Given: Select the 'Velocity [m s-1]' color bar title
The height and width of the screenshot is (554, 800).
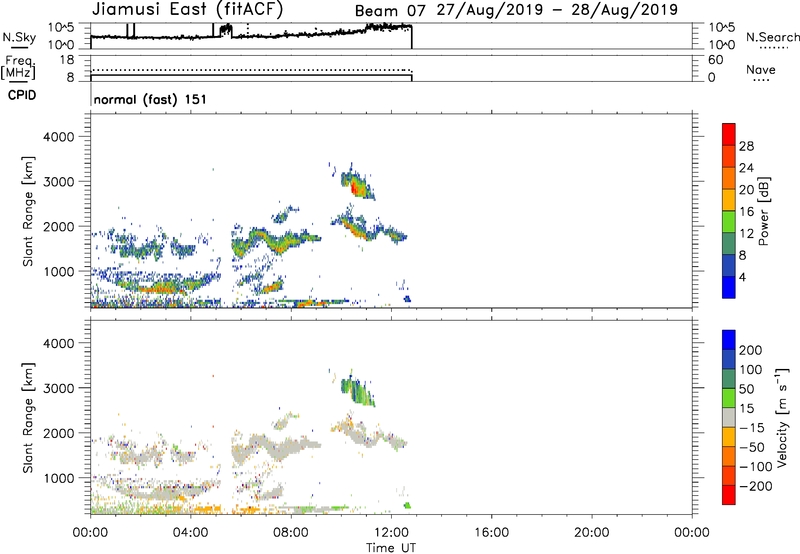Looking at the screenshot, I should (x=783, y=418).
